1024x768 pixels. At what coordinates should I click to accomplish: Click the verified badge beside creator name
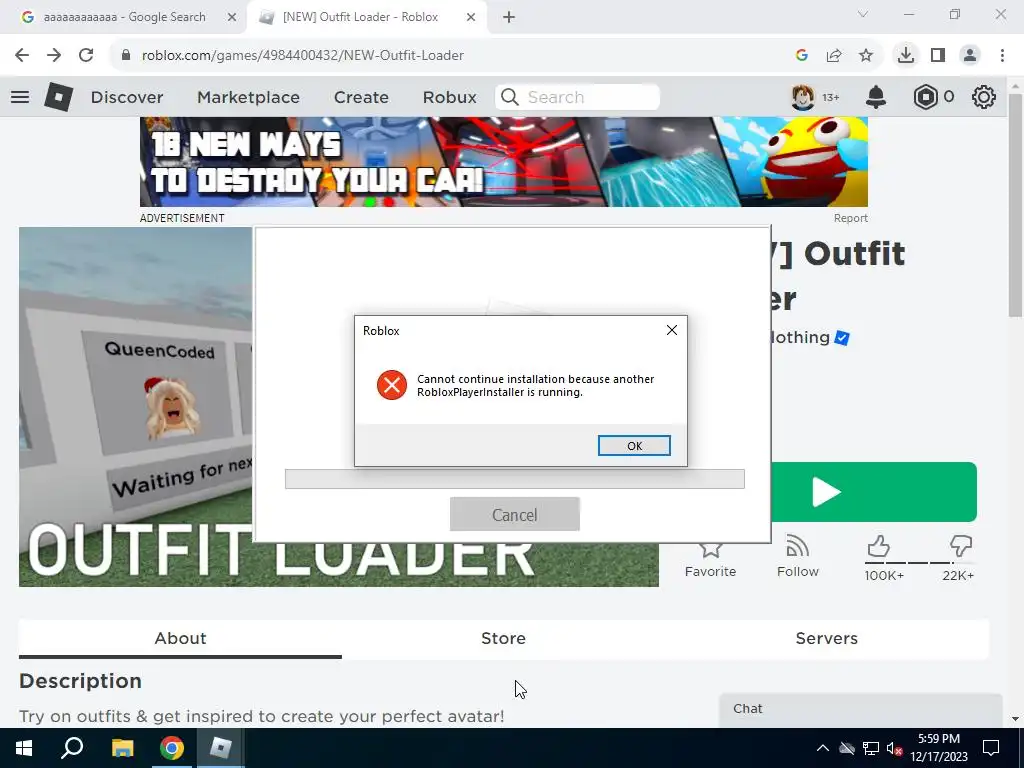[x=842, y=338]
